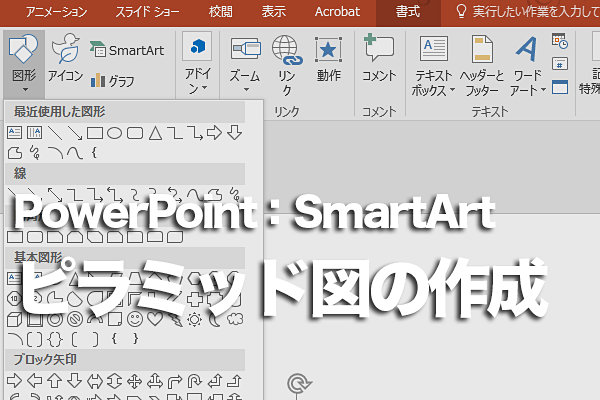Open the アニメーション ribbon tab
This screenshot has width=600, height=400.
click(57, 12)
